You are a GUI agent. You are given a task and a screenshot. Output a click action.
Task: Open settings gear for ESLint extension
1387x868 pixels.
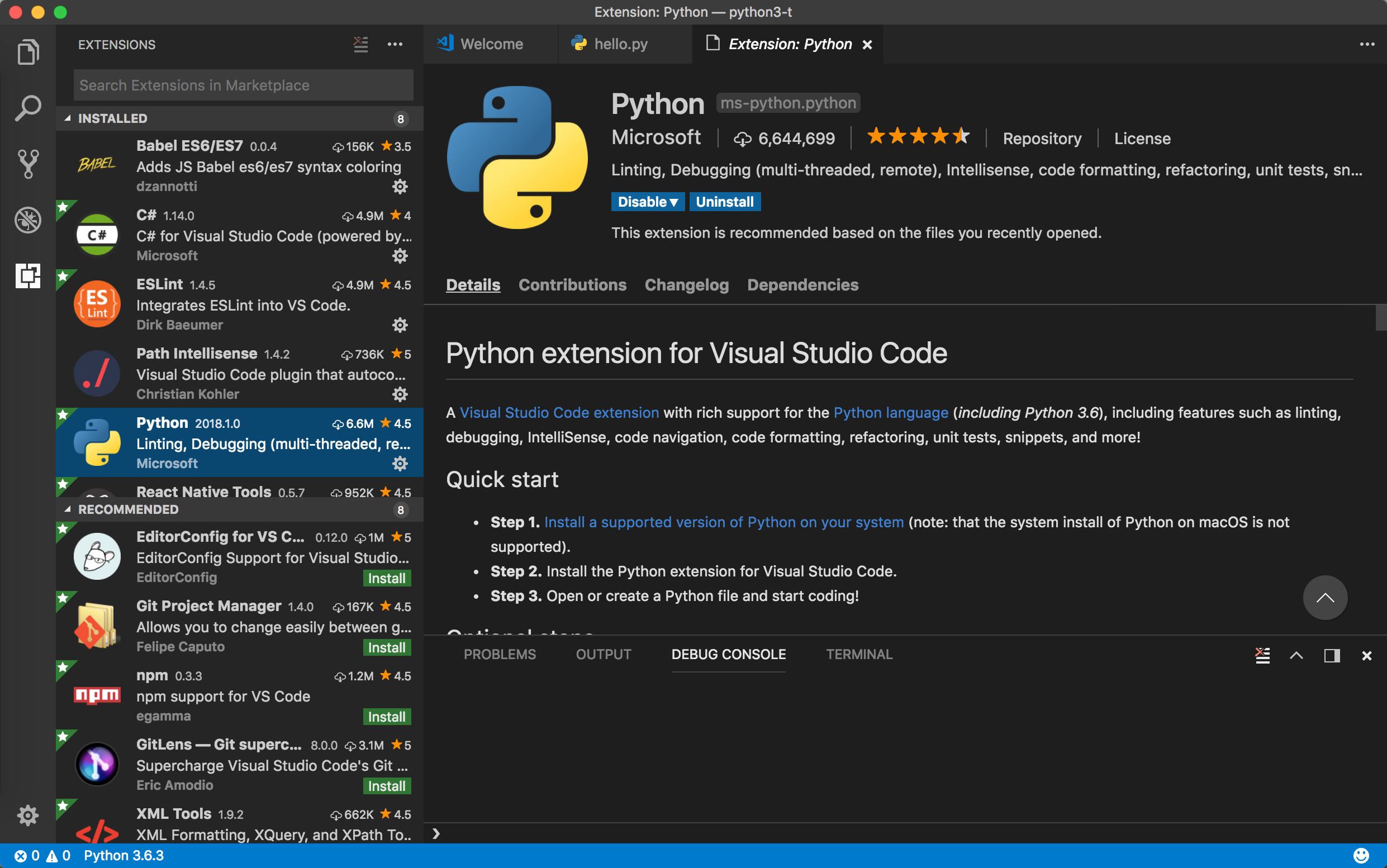(x=400, y=325)
